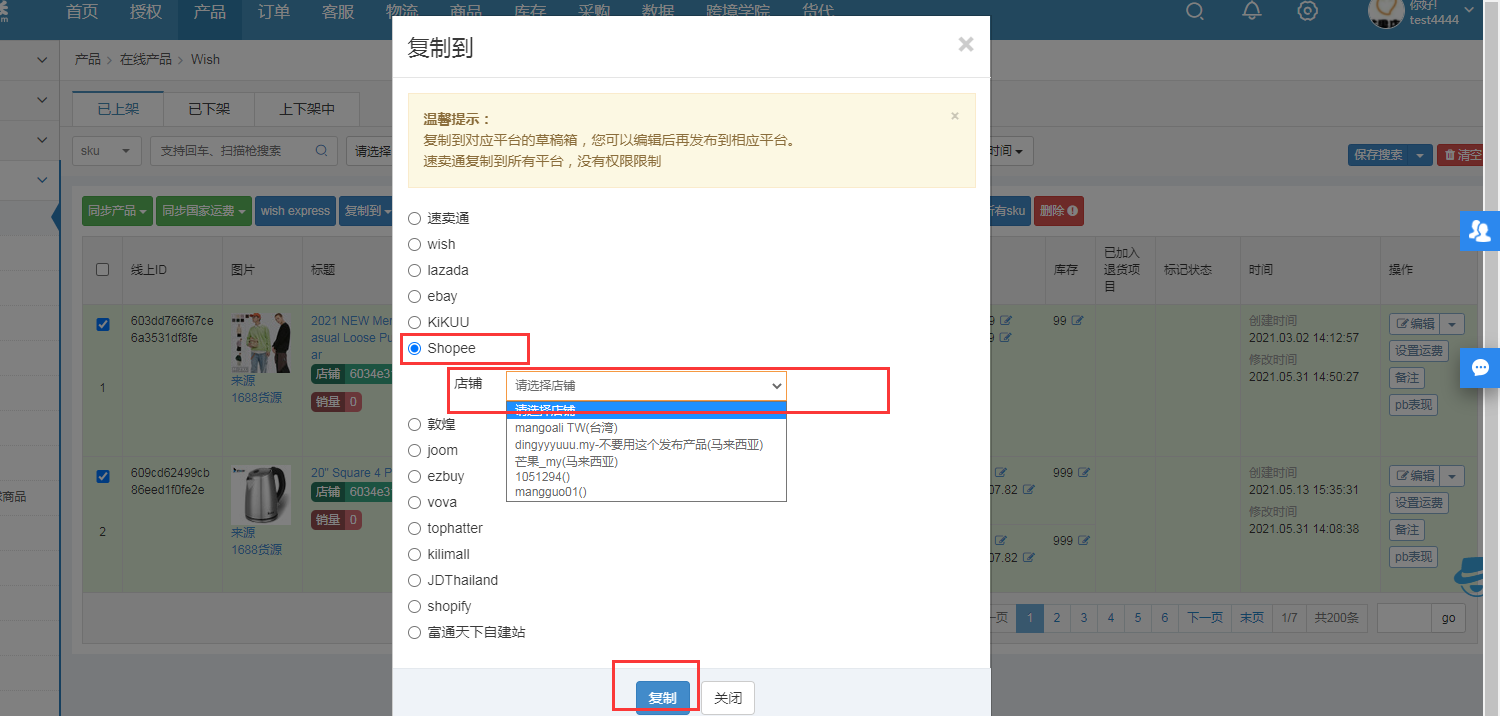
Task: Open the 店铺 store select box
Action: pyautogui.click(x=646, y=385)
